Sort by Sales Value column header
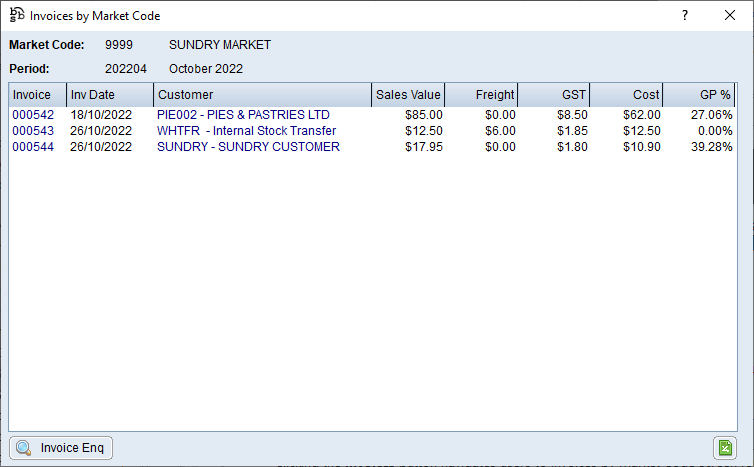Screen dimensions: 754x467 [x=408, y=95]
